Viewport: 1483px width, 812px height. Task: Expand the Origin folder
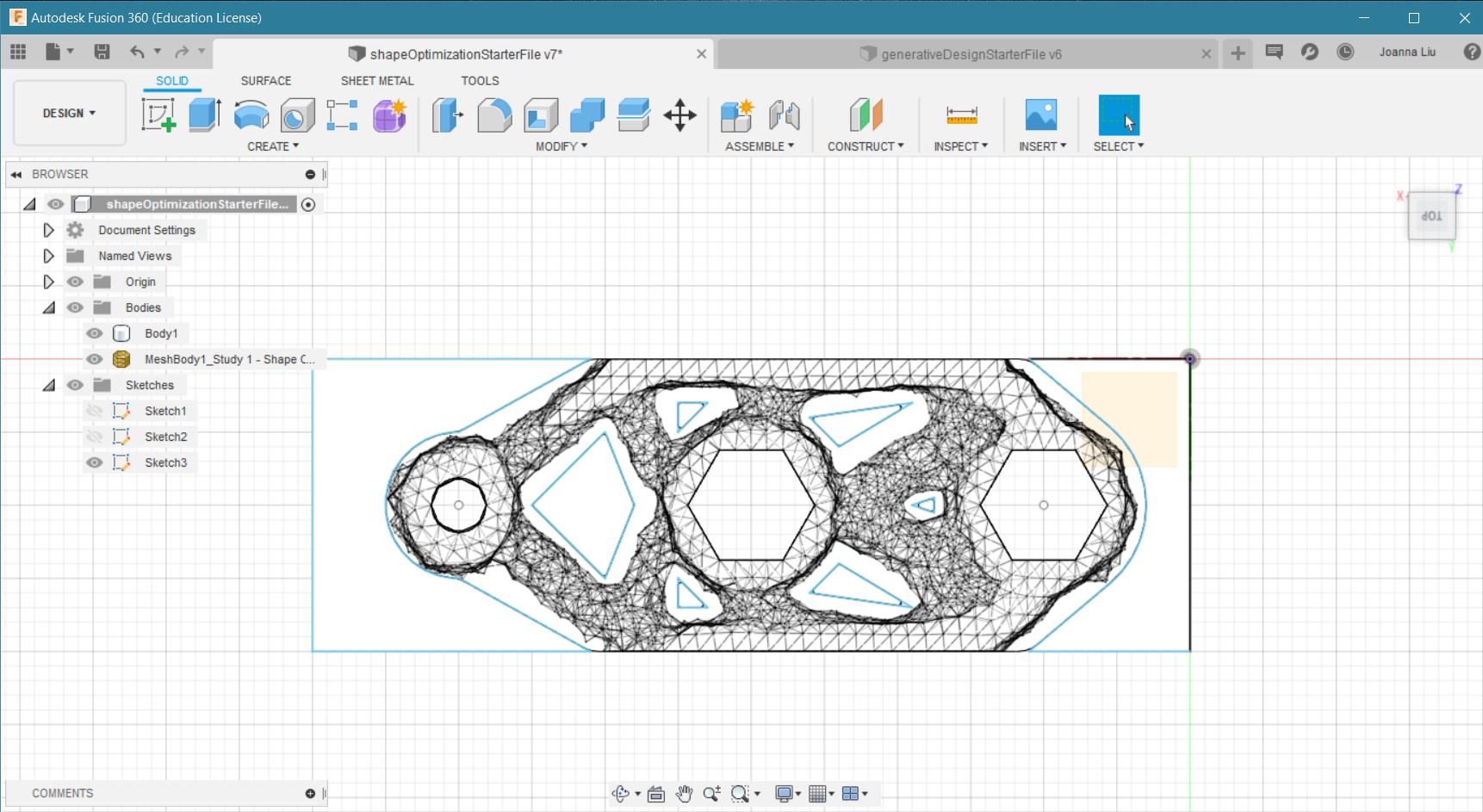tap(48, 282)
